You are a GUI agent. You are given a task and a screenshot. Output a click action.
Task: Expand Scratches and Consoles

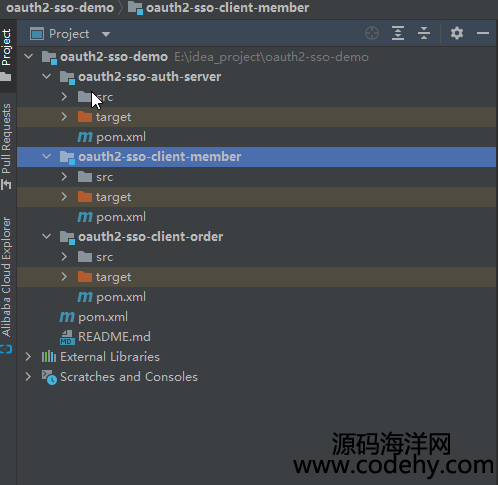pos(28,377)
